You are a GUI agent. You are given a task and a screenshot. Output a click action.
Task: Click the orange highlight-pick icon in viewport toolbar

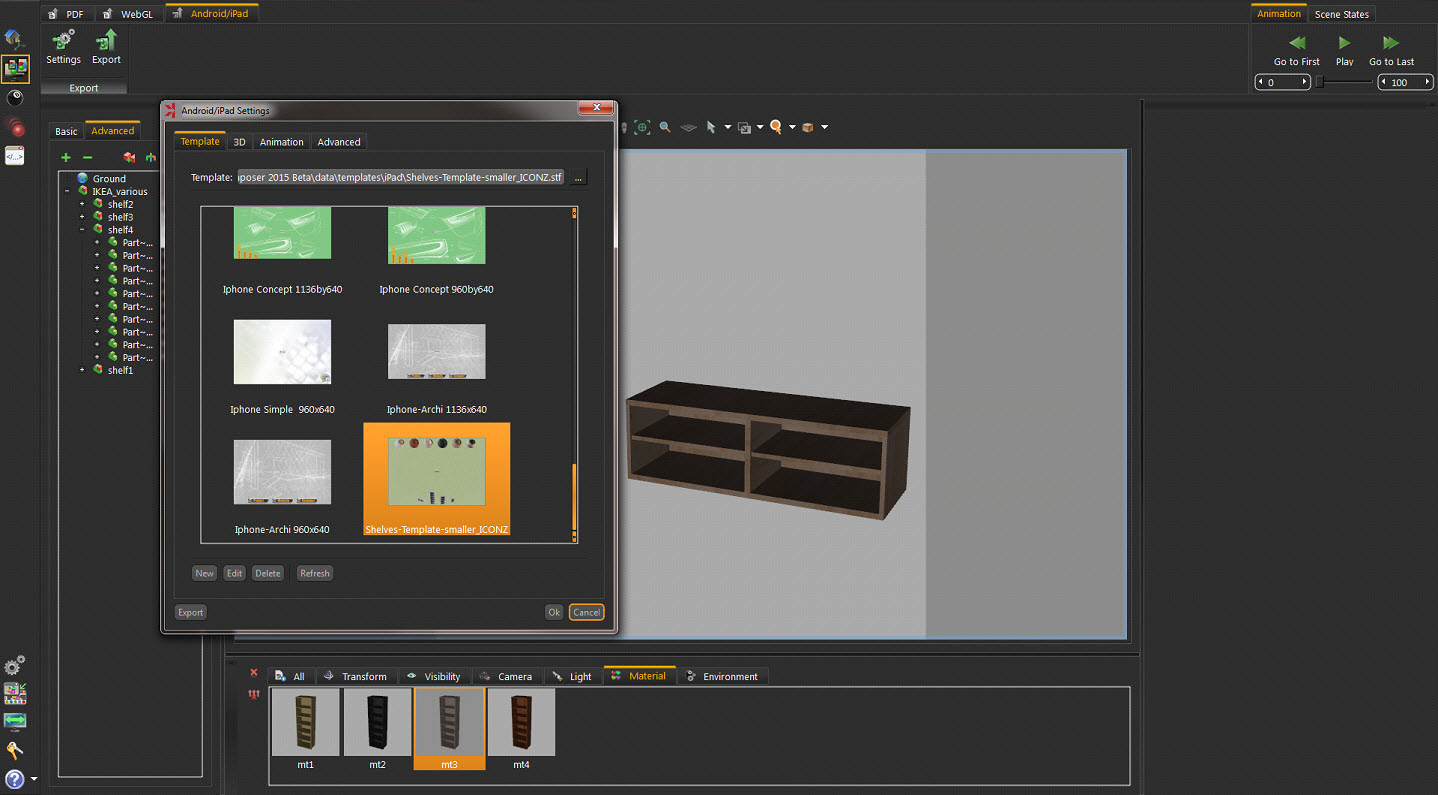tap(776, 127)
